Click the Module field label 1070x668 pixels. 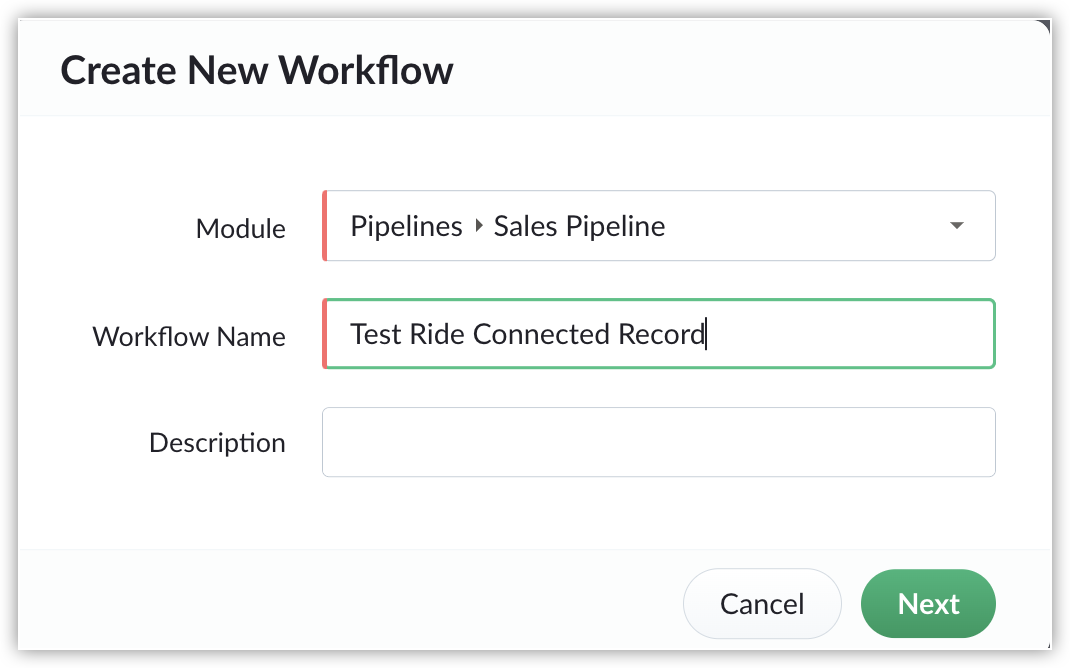pyautogui.click(x=240, y=229)
